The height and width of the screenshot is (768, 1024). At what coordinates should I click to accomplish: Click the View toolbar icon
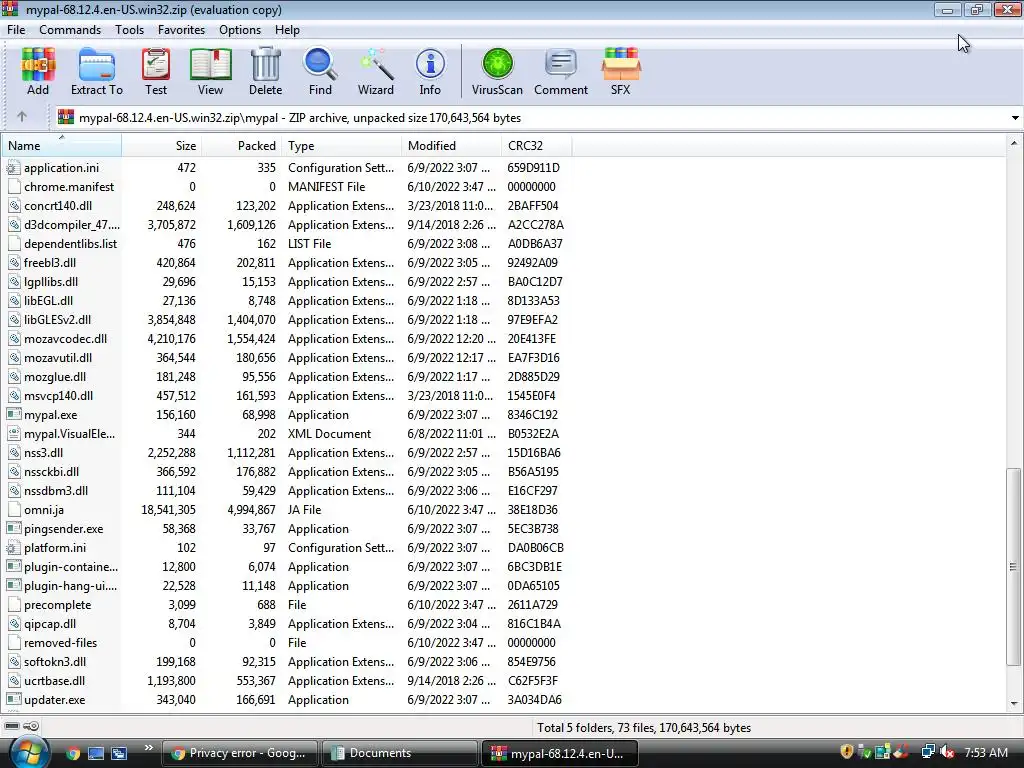[210, 72]
